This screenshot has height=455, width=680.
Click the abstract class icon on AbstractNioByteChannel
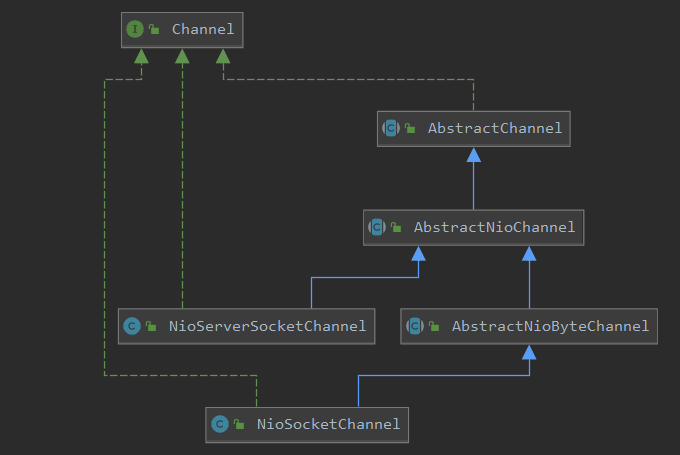click(x=414, y=326)
